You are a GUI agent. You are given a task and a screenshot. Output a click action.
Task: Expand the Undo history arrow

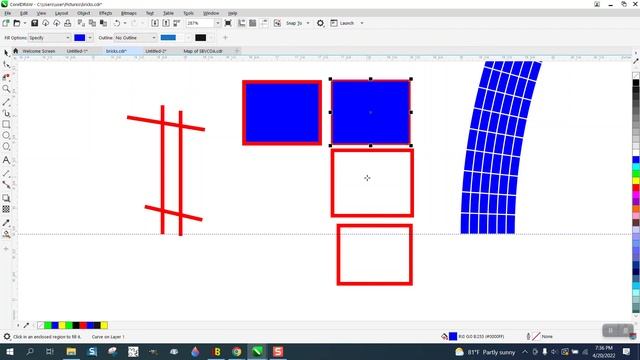click(x=125, y=23)
